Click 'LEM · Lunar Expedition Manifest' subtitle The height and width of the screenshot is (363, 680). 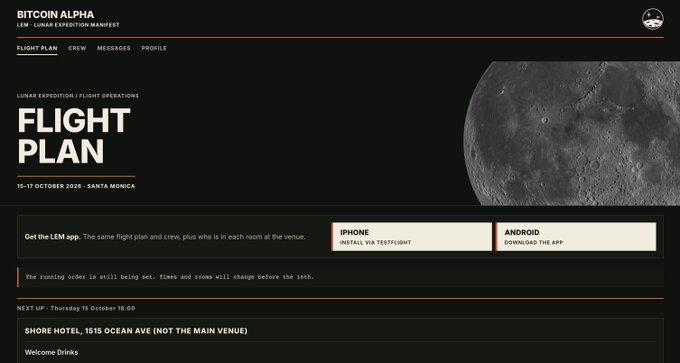click(68, 25)
